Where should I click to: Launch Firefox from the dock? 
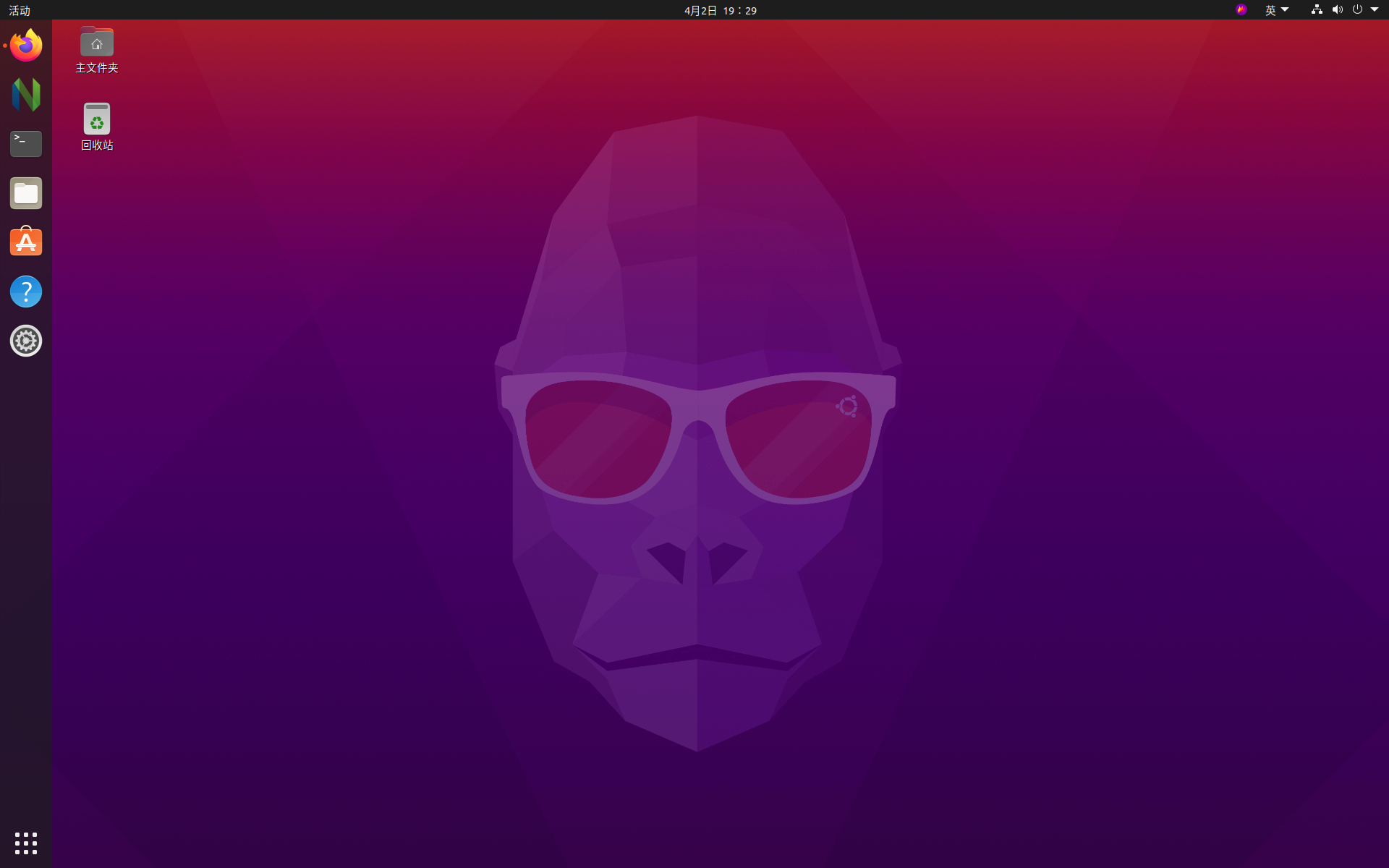pos(26,46)
